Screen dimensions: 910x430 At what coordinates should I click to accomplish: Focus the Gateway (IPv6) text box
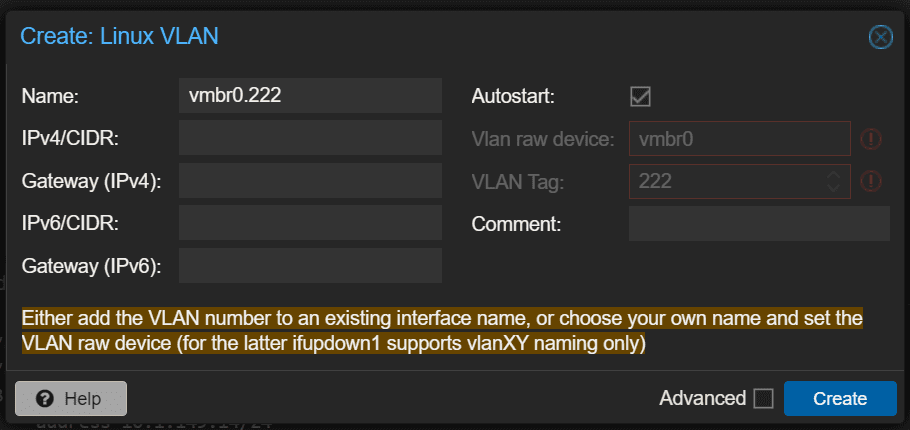coord(310,265)
